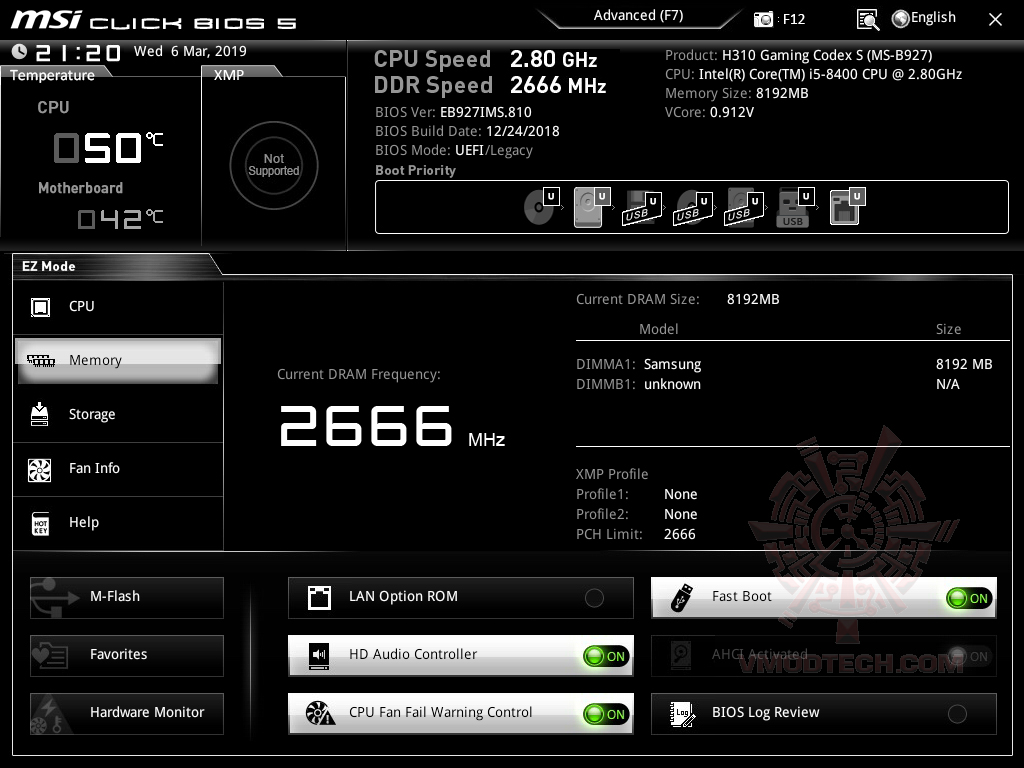Close the BIOS with the X button
Image resolution: width=1024 pixels, height=768 pixels.
(995, 20)
